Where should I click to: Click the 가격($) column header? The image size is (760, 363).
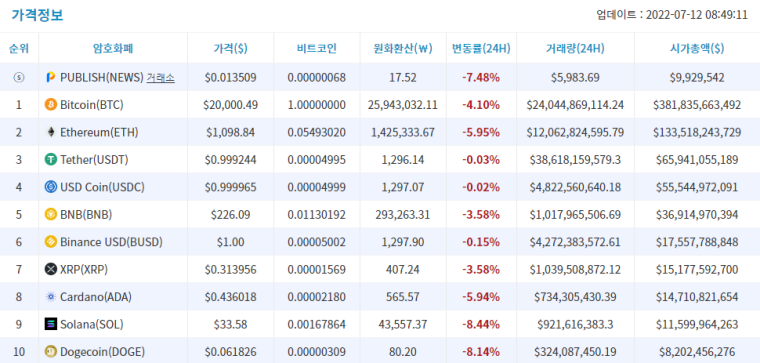(x=230, y=48)
